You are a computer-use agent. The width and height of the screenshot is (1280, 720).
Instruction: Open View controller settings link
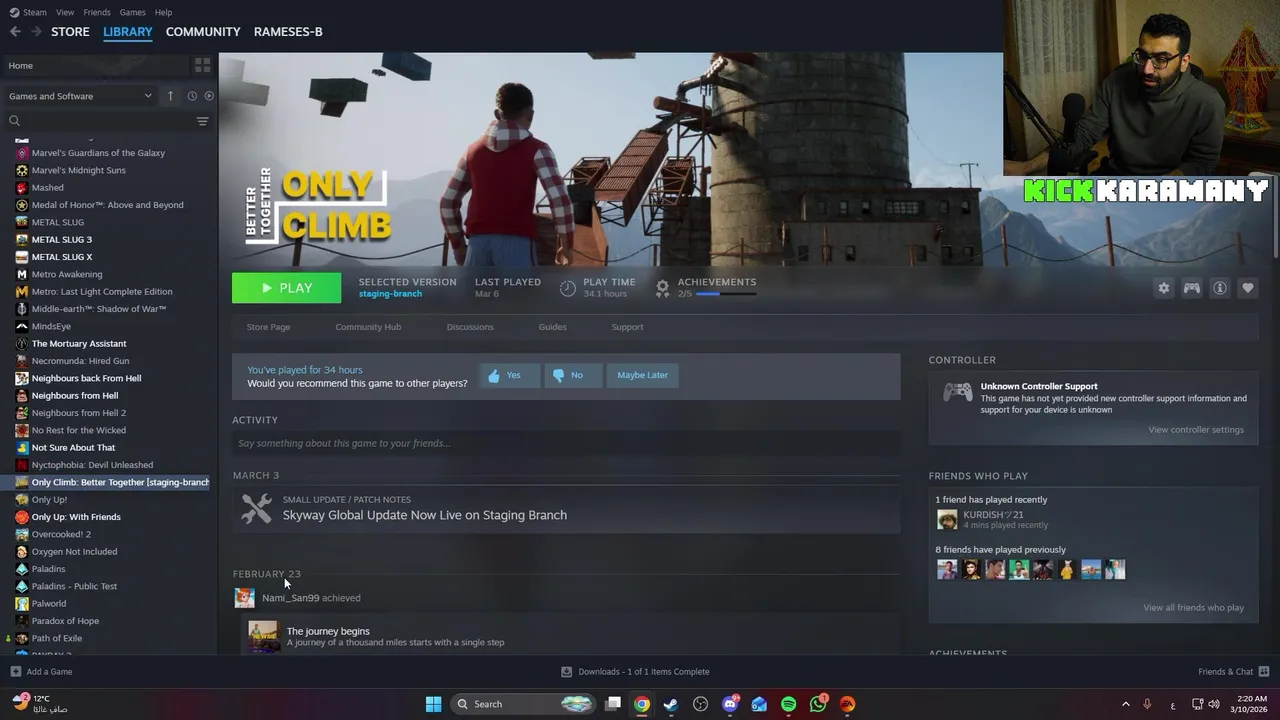click(x=1196, y=430)
